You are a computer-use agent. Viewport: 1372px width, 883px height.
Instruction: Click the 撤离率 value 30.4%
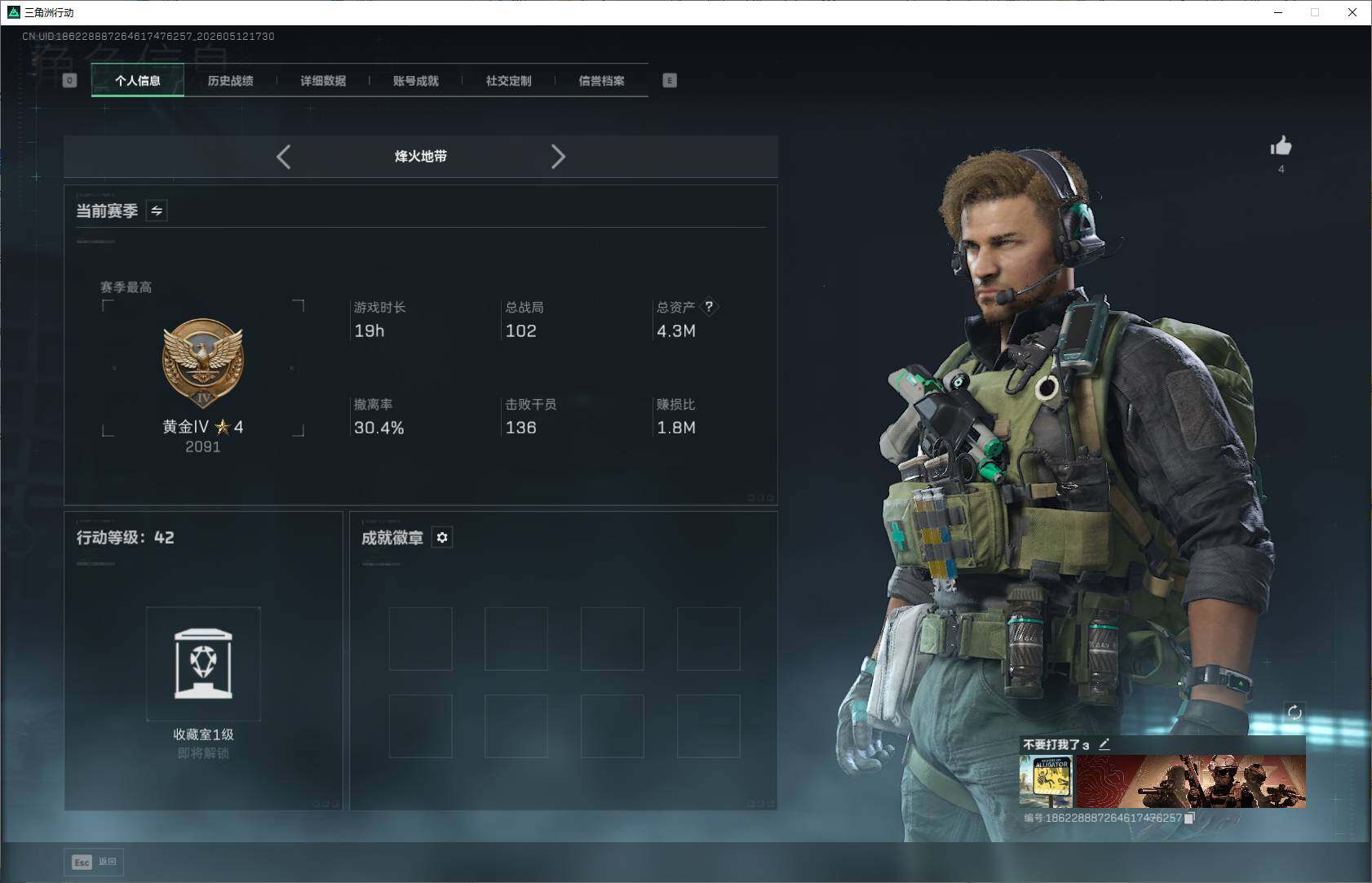378,428
